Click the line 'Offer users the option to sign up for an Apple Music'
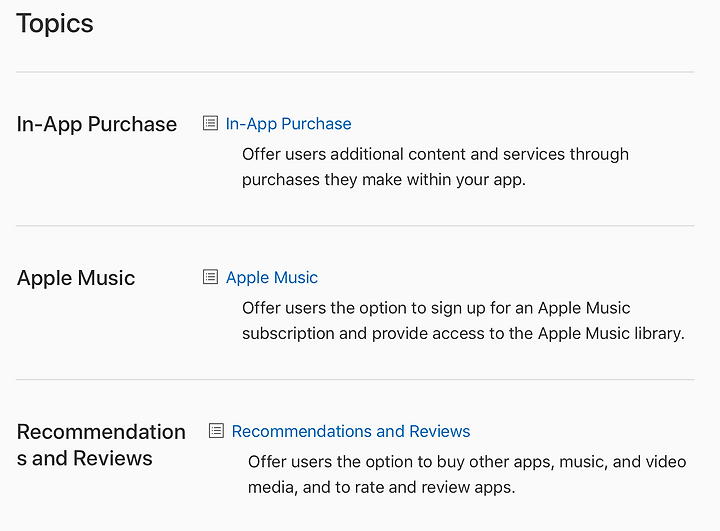The width and height of the screenshot is (720, 531). click(436, 308)
